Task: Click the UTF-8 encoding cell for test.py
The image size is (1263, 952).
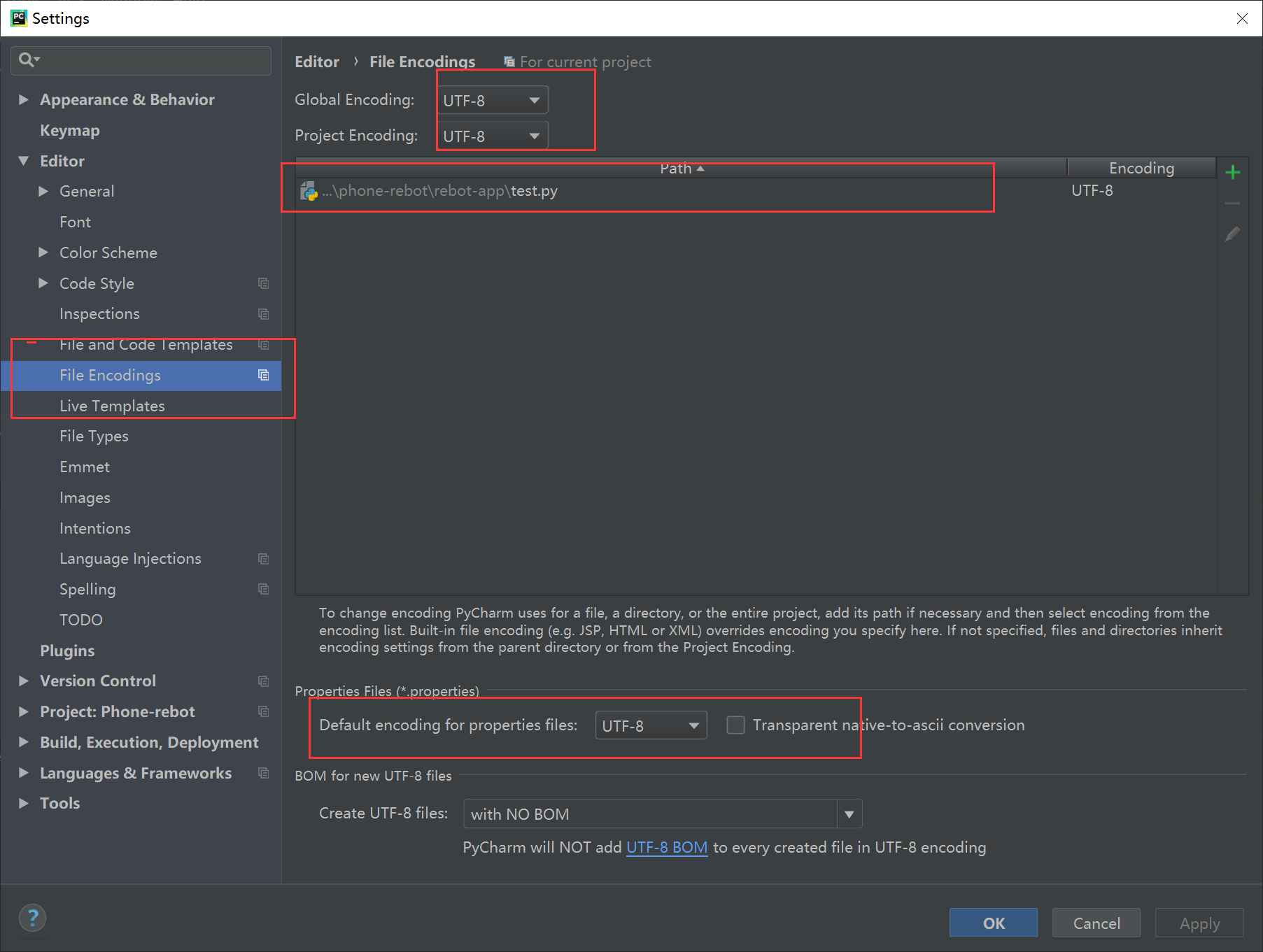Action: [x=1092, y=191]
